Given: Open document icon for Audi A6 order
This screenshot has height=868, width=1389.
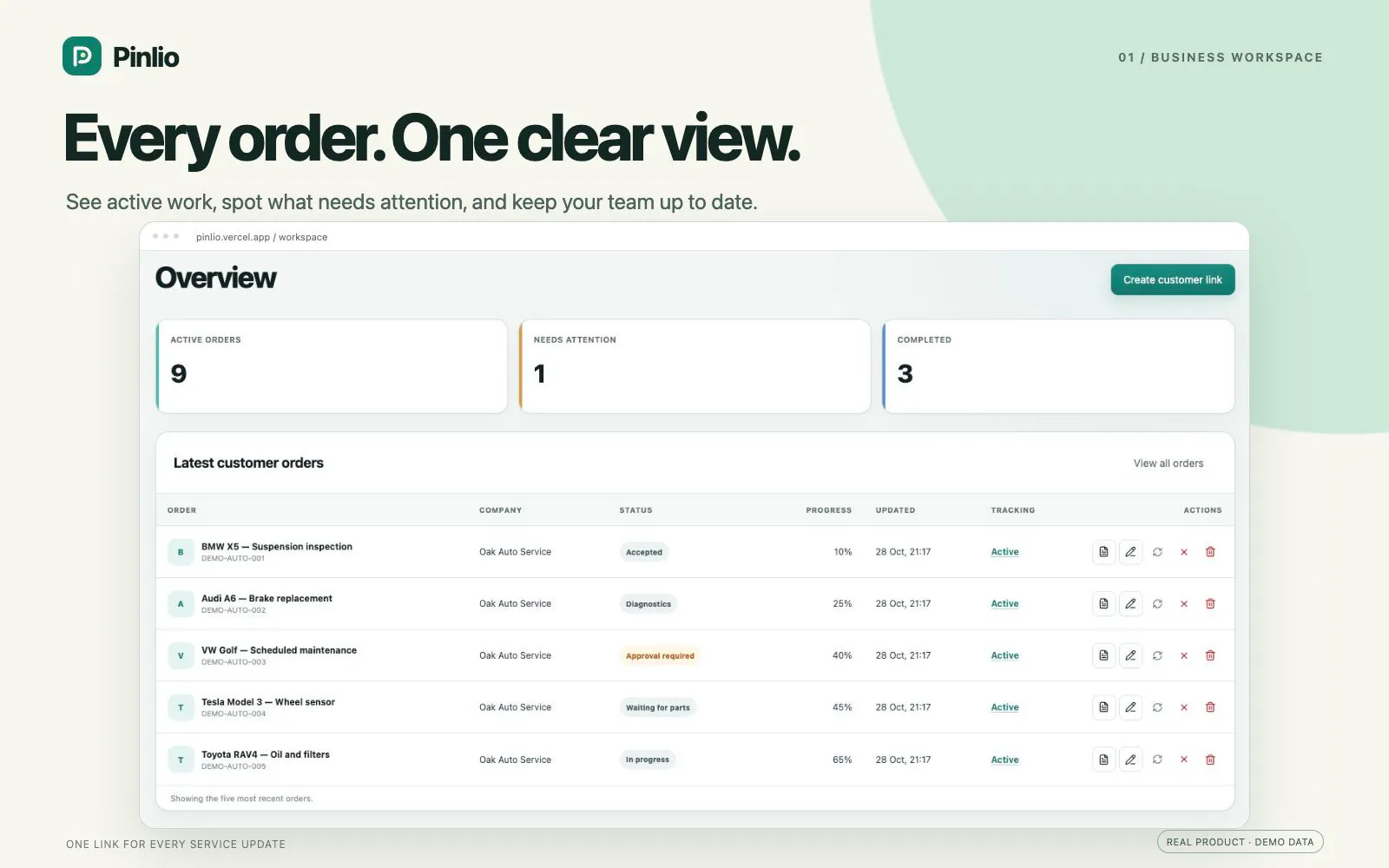Looking at the screenshot, I should point(1103,604).
